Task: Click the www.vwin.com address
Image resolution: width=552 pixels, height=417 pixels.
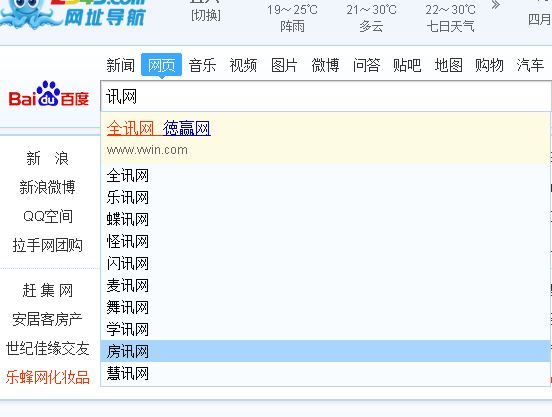Action: [x=147, y=150]
